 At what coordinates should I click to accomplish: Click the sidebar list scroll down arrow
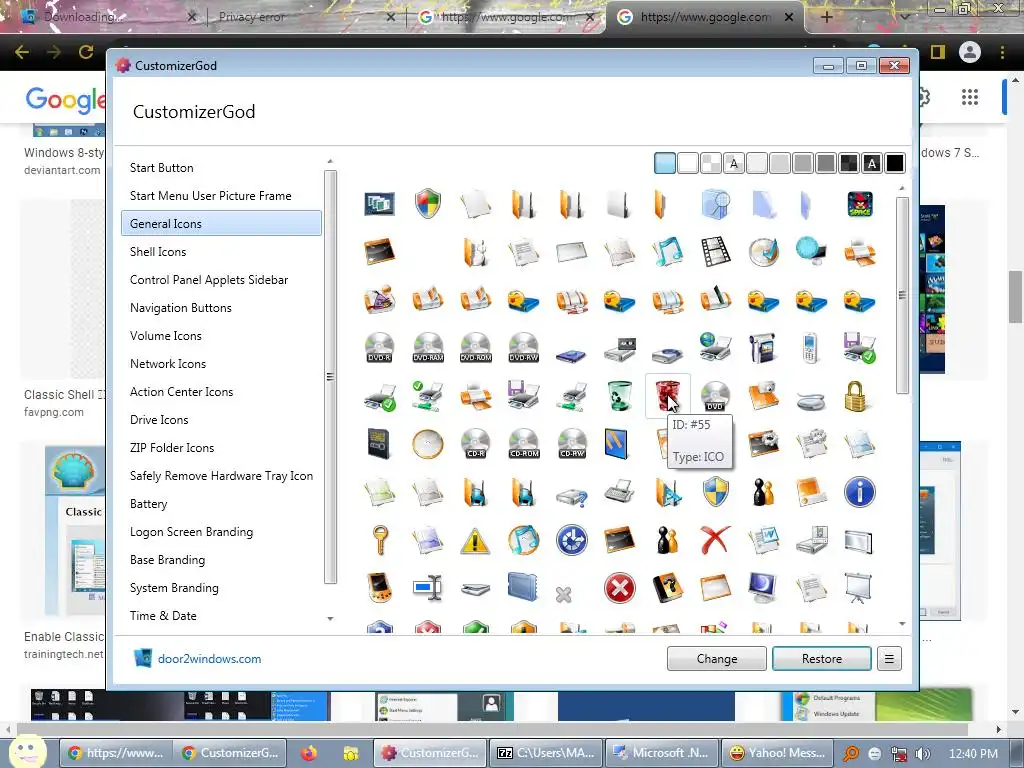pyautogui.click(x=330, y=618)
